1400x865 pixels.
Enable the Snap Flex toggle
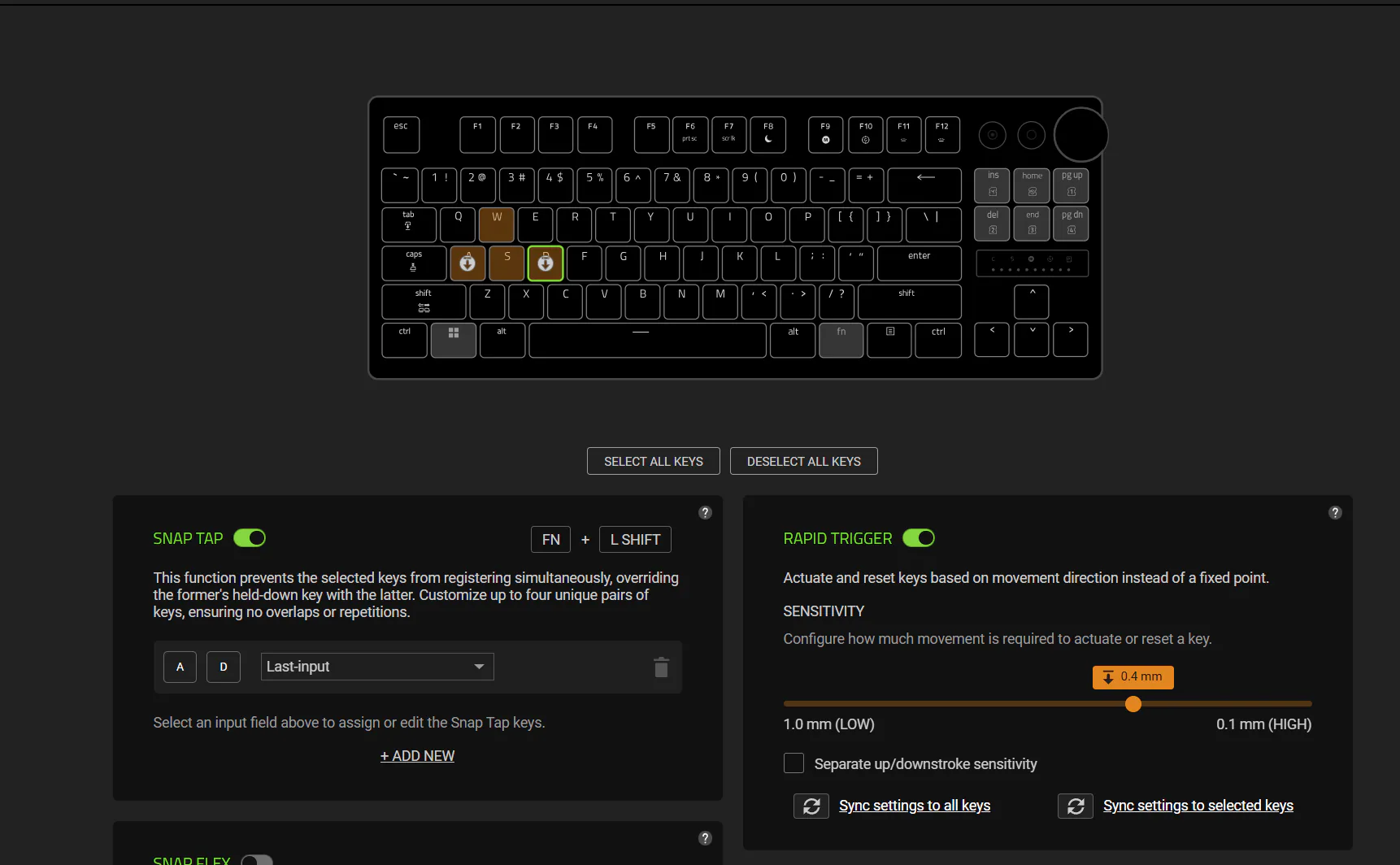257,860
